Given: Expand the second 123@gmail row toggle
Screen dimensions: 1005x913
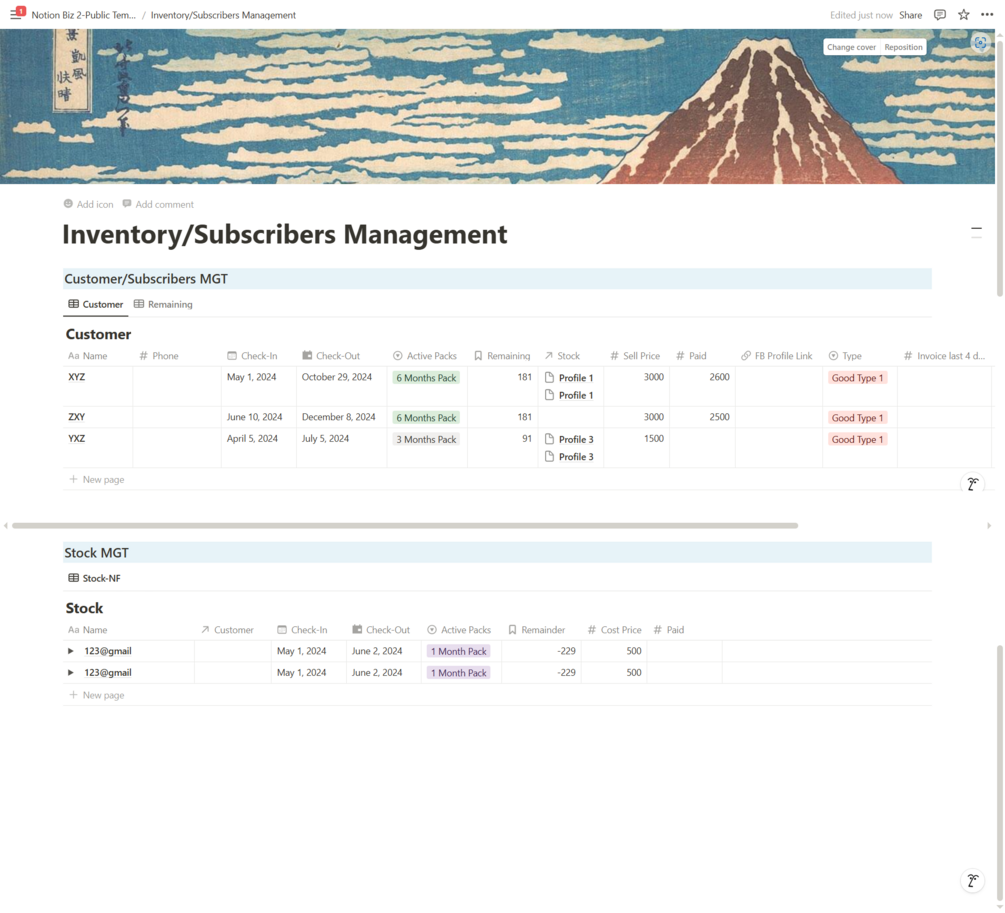Looking at the screenshot, I should point(71,673).
